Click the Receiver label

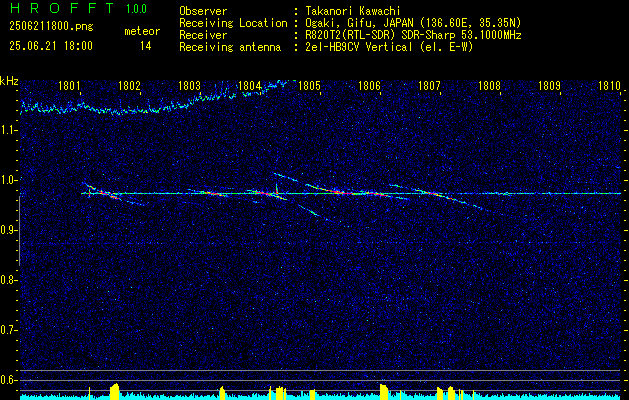pos(203,35)
